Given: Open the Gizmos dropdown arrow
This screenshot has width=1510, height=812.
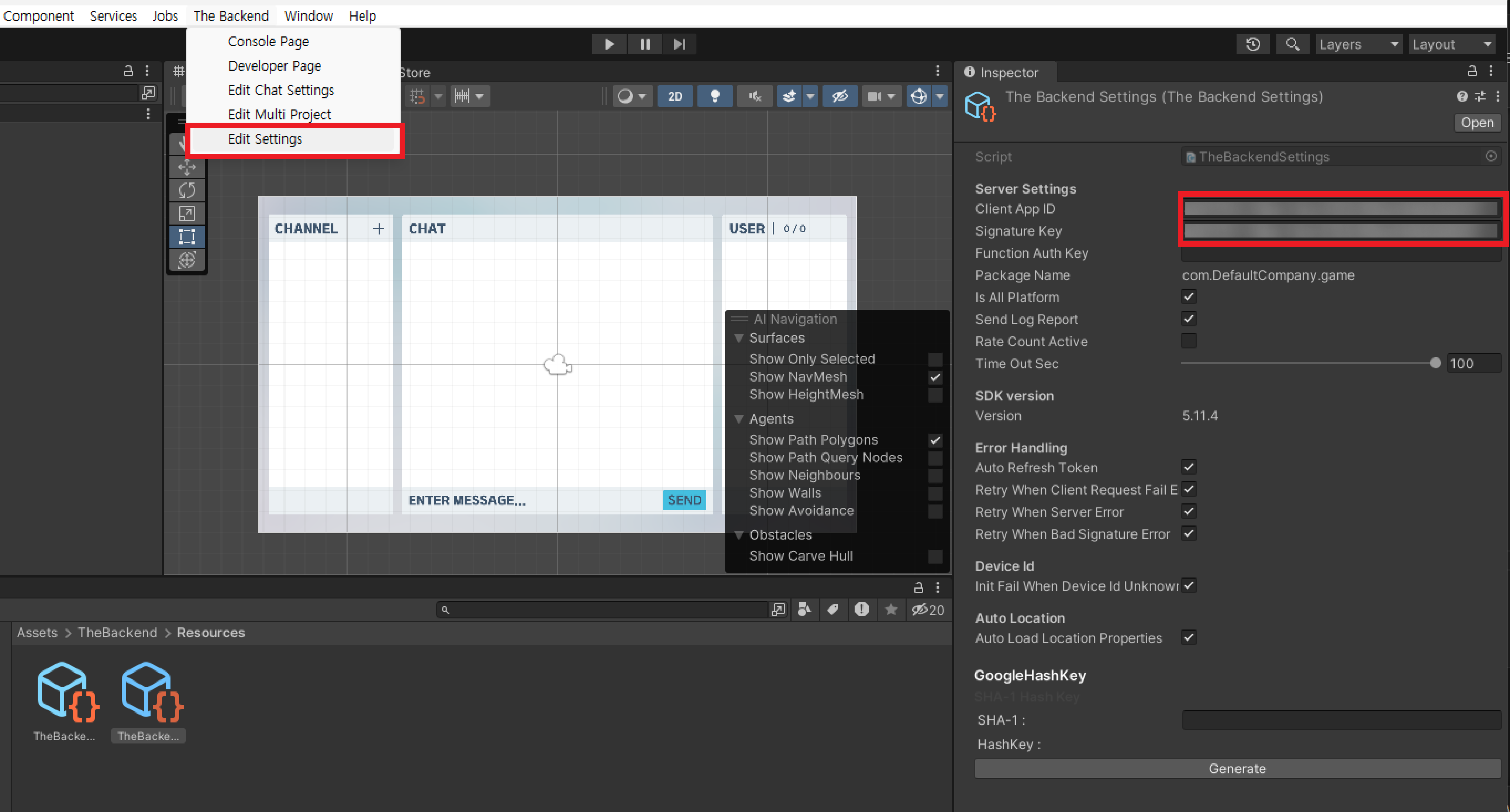Looking at the screenshot, I should 940,96.
